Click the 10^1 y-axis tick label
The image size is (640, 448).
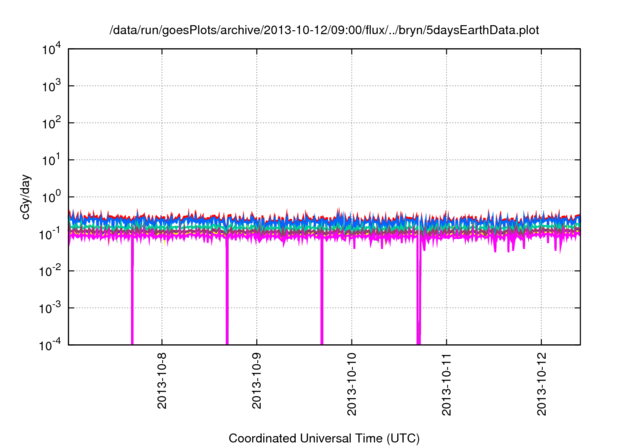pos(51,160)
